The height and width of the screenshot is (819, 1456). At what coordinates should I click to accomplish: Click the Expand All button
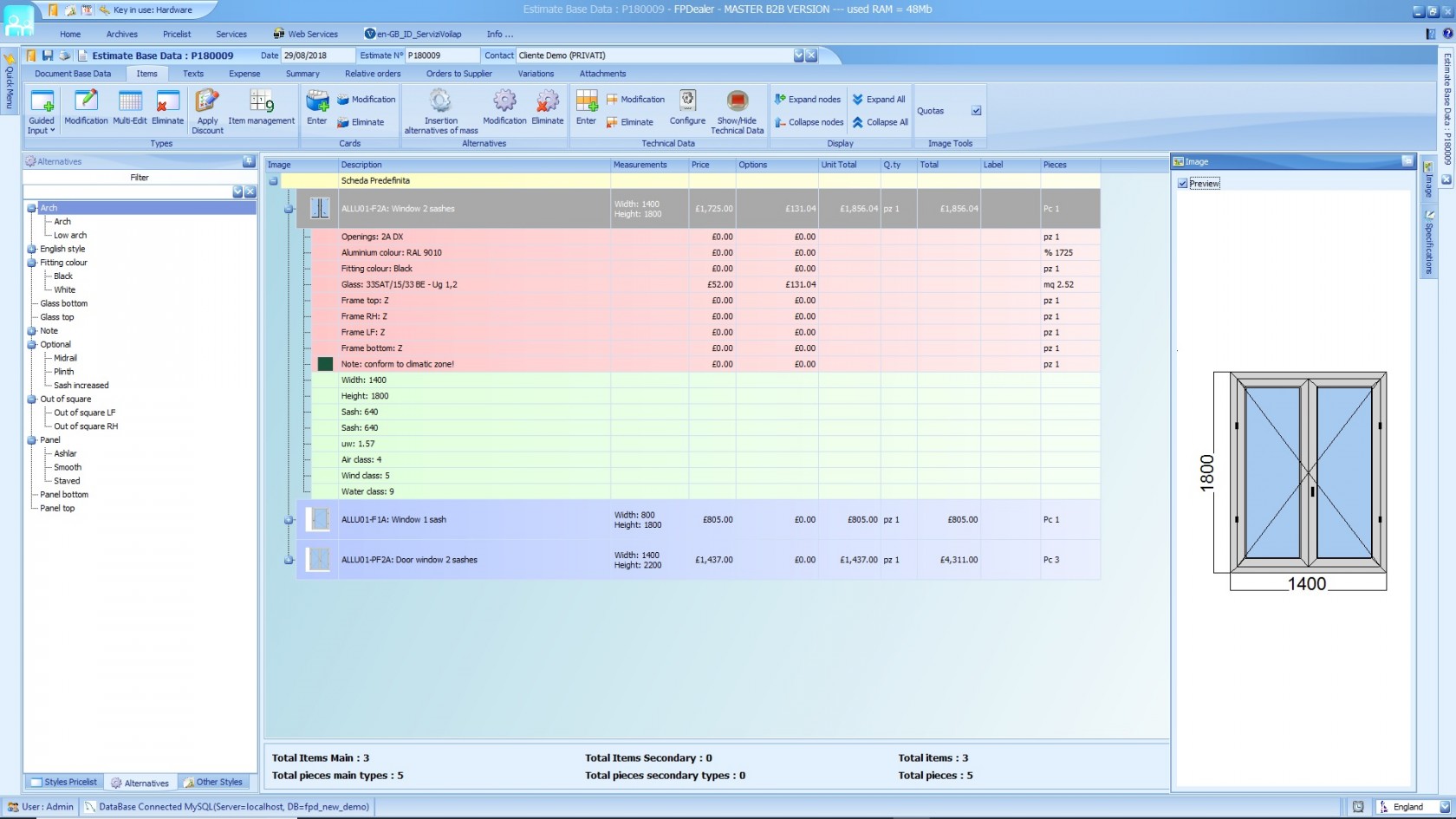pos(878,99)
